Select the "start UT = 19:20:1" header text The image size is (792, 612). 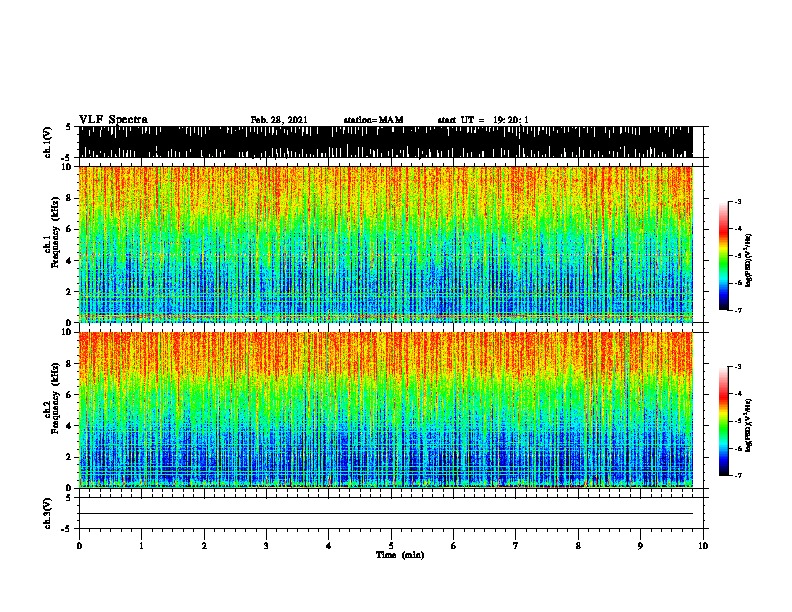[x=483, y=120]
